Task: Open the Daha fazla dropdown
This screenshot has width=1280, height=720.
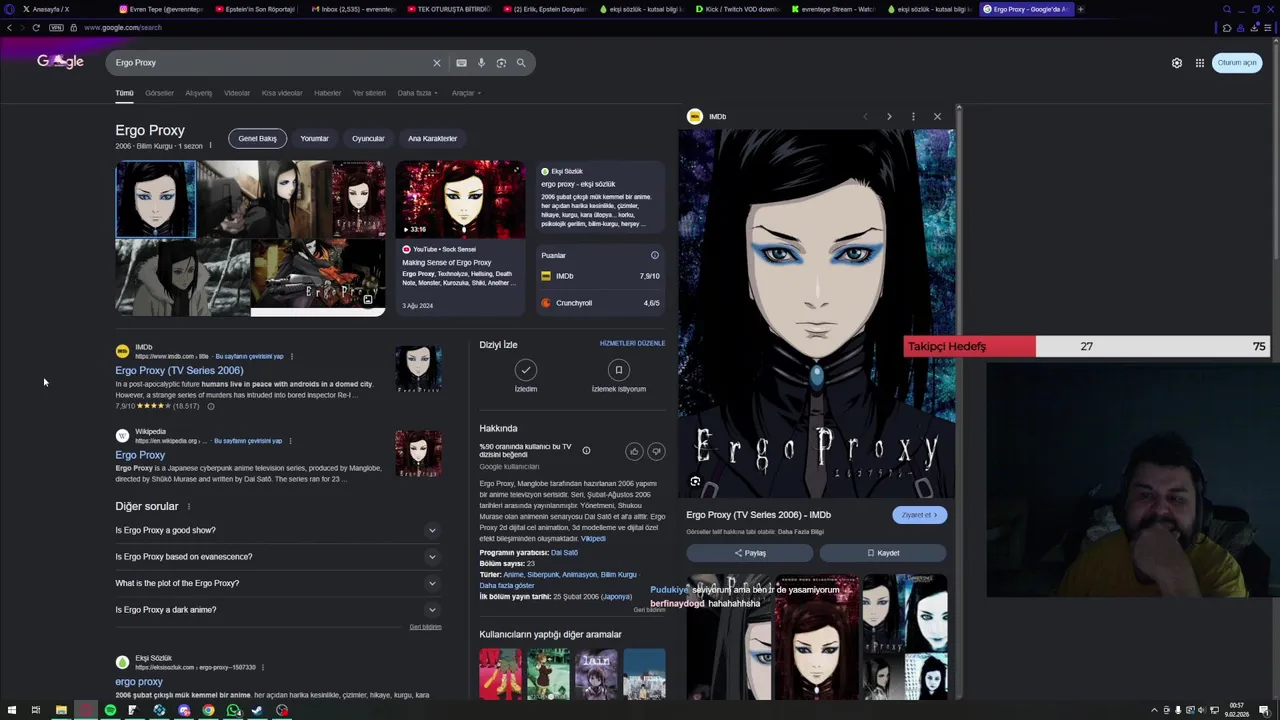Action: (417, 93)
